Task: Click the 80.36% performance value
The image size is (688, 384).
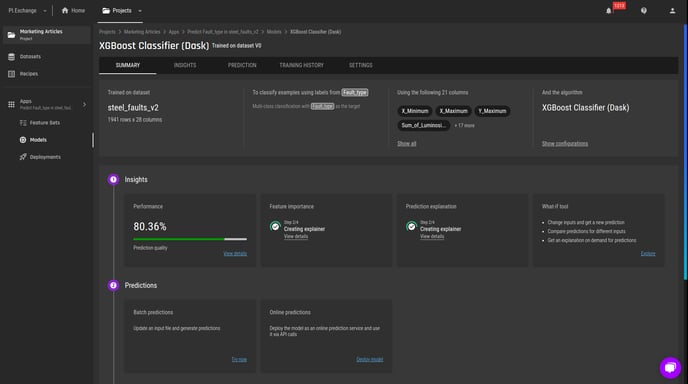Action: click(150, 226)
